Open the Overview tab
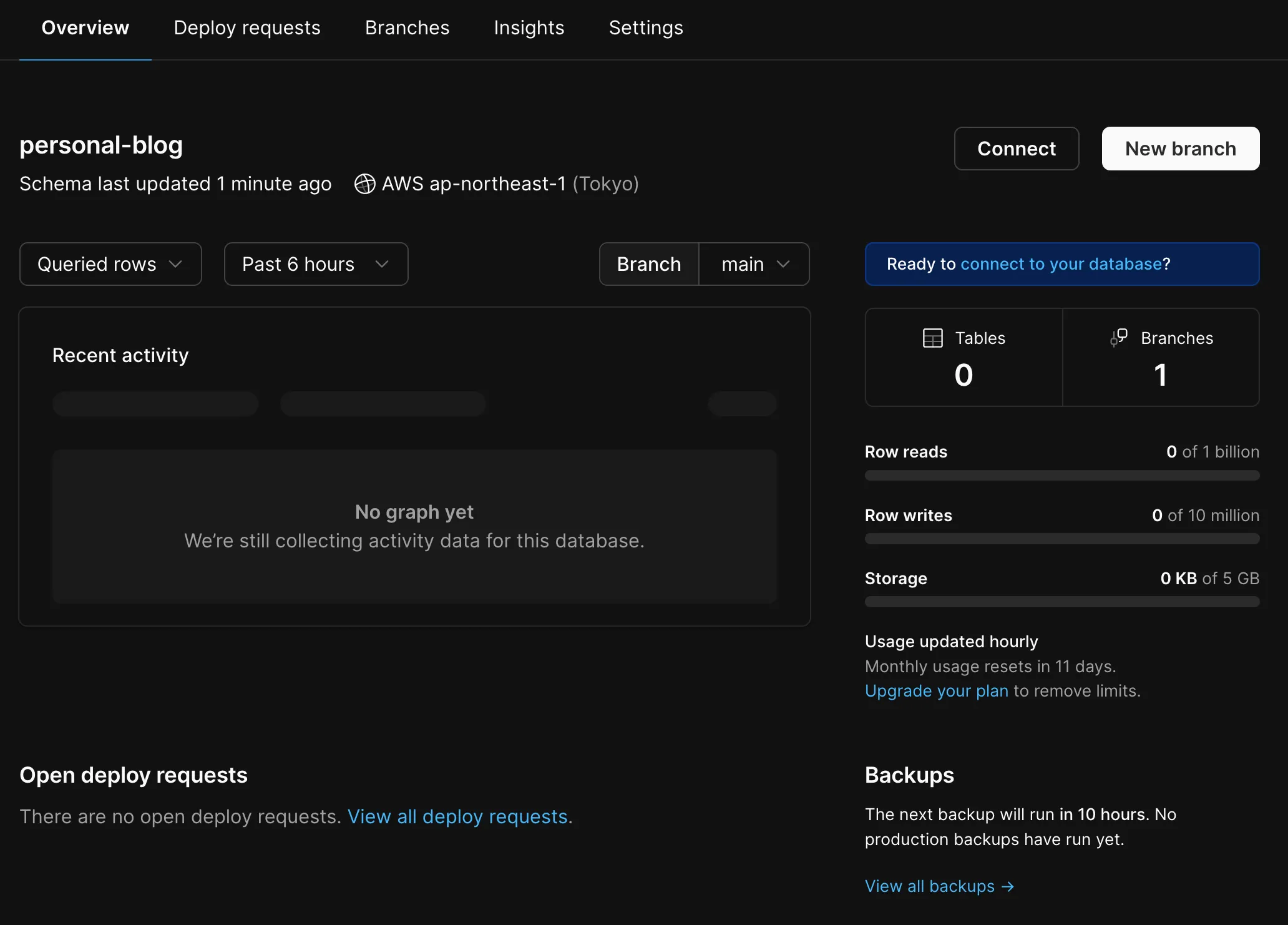The height and width of the screenshot is (925, 1288). point(85,28)
